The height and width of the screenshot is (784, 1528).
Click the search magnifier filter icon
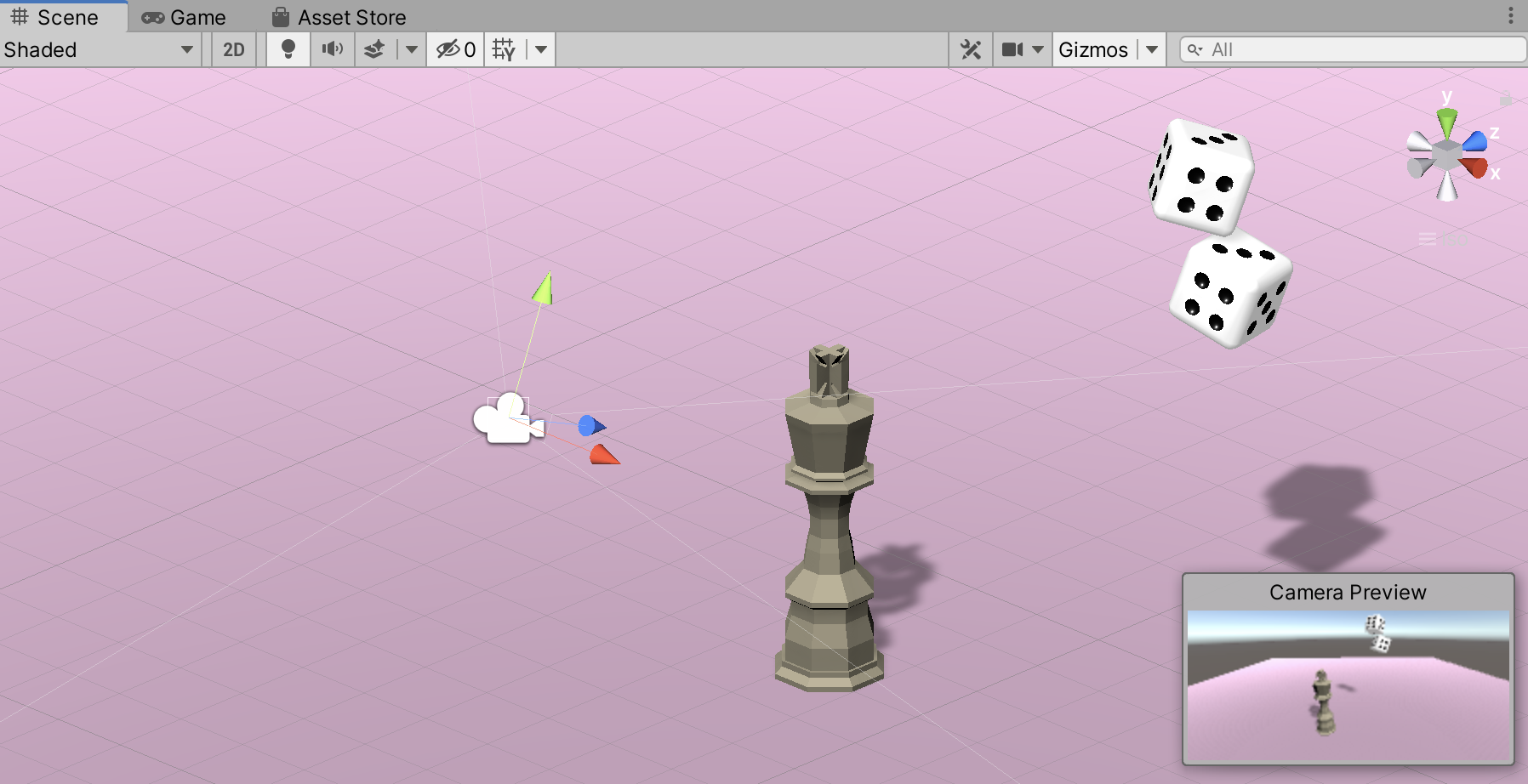click(1195, 49)
